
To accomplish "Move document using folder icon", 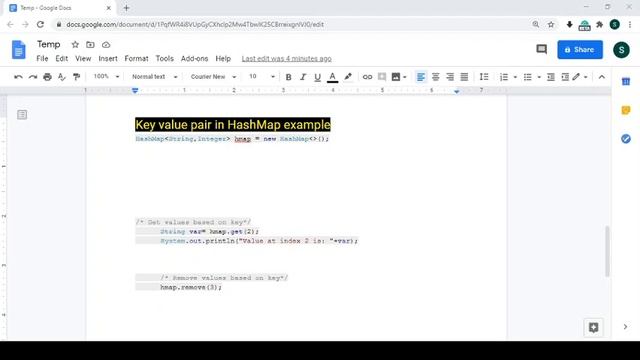I will (x=90, y=44).
